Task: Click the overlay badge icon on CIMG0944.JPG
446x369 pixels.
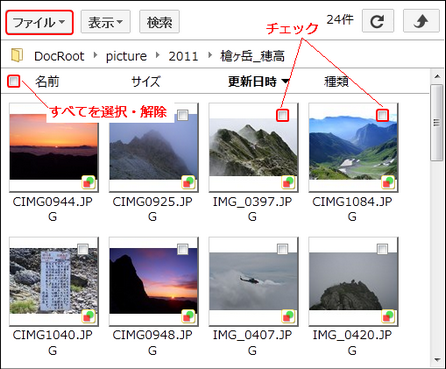Action: (x=88, y=182)
